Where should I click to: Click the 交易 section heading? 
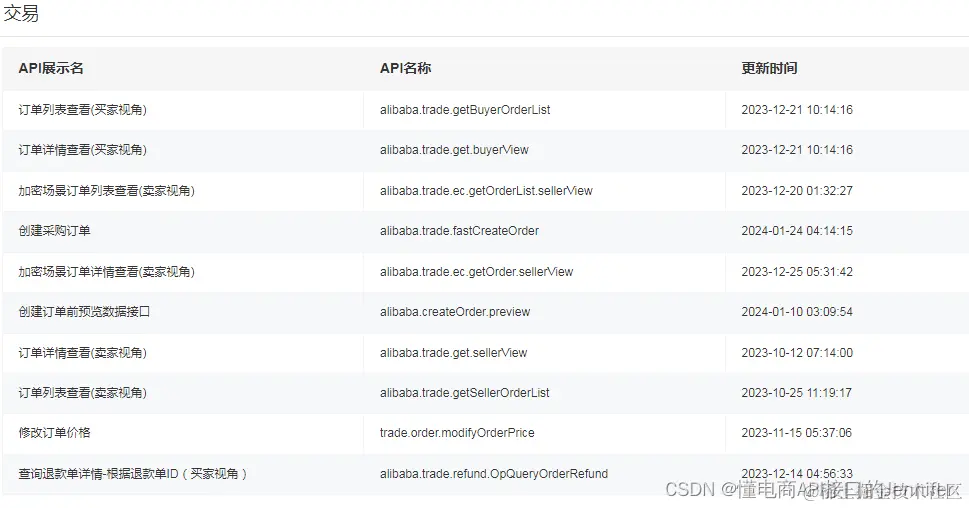(x=22, y=13)
